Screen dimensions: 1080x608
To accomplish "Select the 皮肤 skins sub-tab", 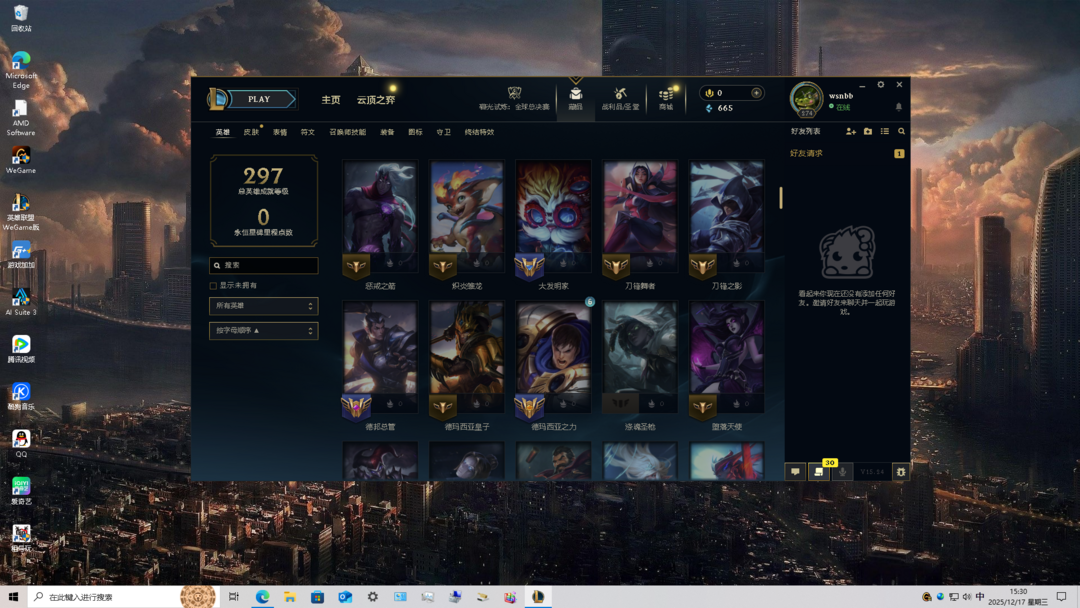I will [251, 132].
